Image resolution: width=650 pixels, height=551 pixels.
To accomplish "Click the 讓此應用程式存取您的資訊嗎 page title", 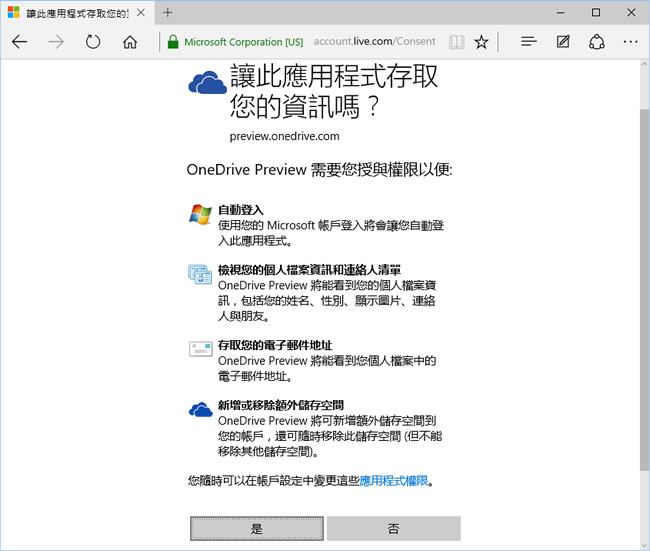I will tap(334, 91).
